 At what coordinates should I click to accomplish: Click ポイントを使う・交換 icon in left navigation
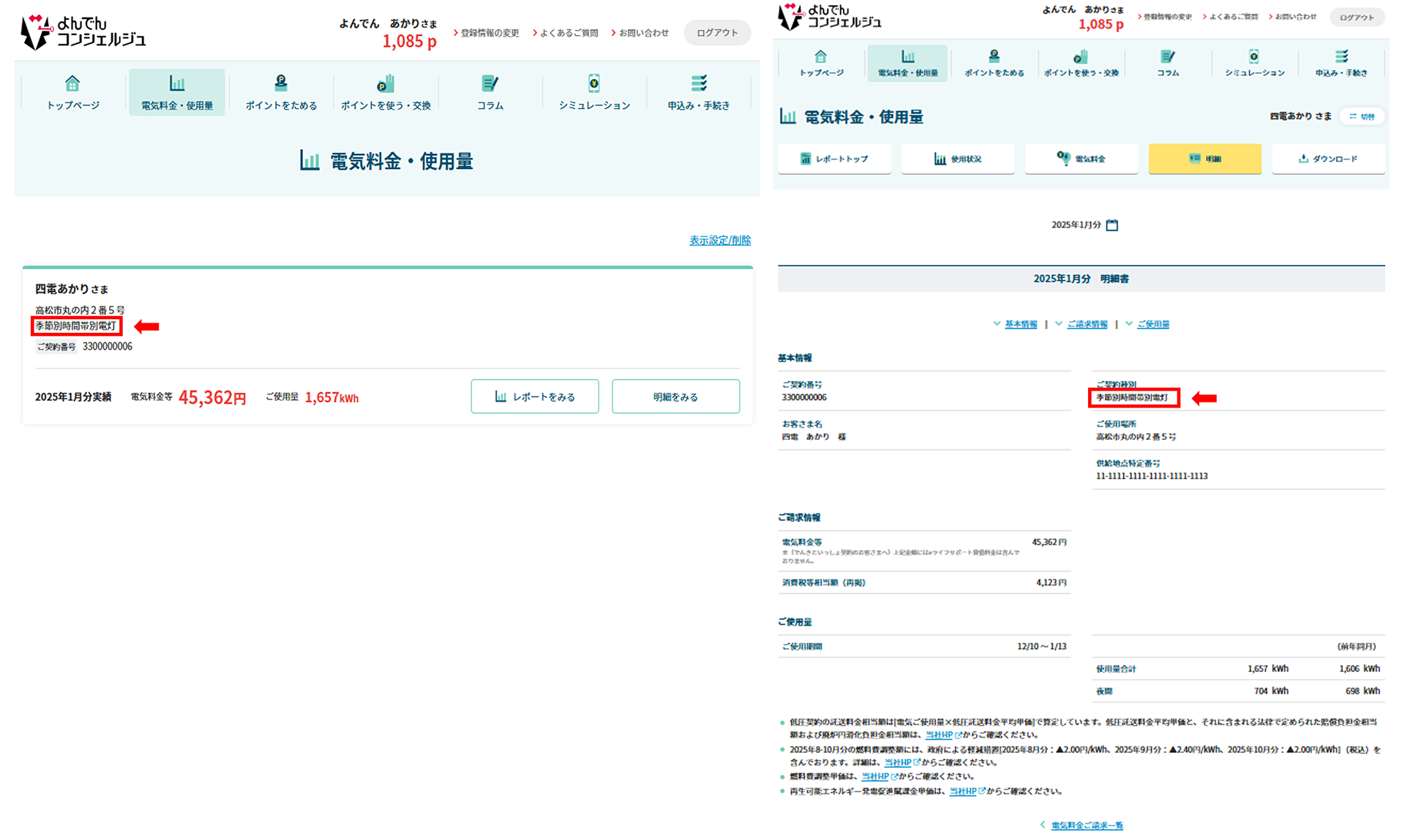click(x=386, y=83)
